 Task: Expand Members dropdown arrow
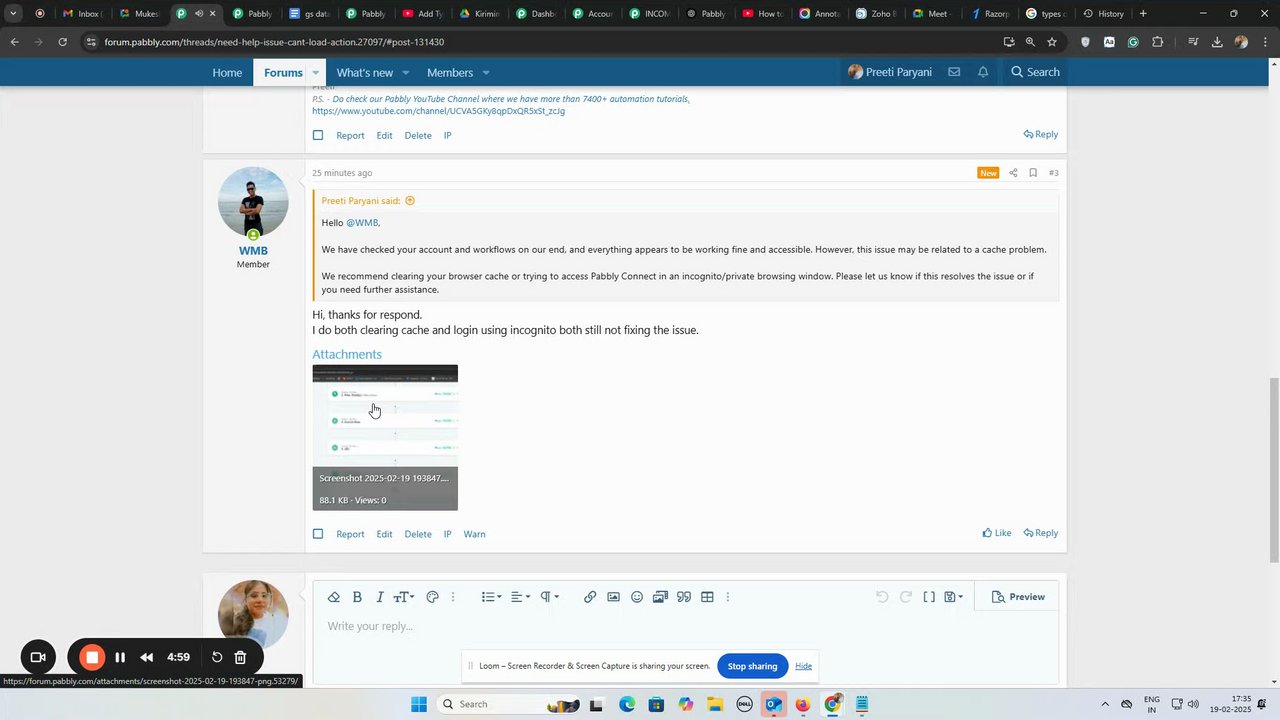coord(486,72)
